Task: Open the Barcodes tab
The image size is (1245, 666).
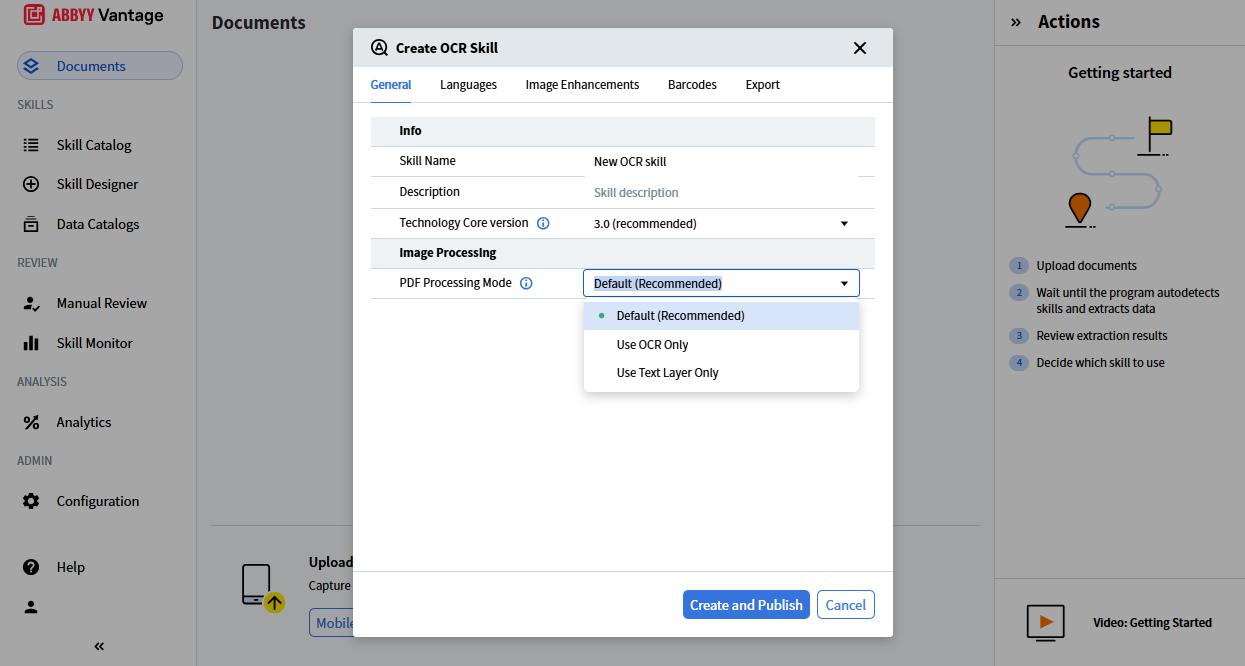Action: [692, 85]
